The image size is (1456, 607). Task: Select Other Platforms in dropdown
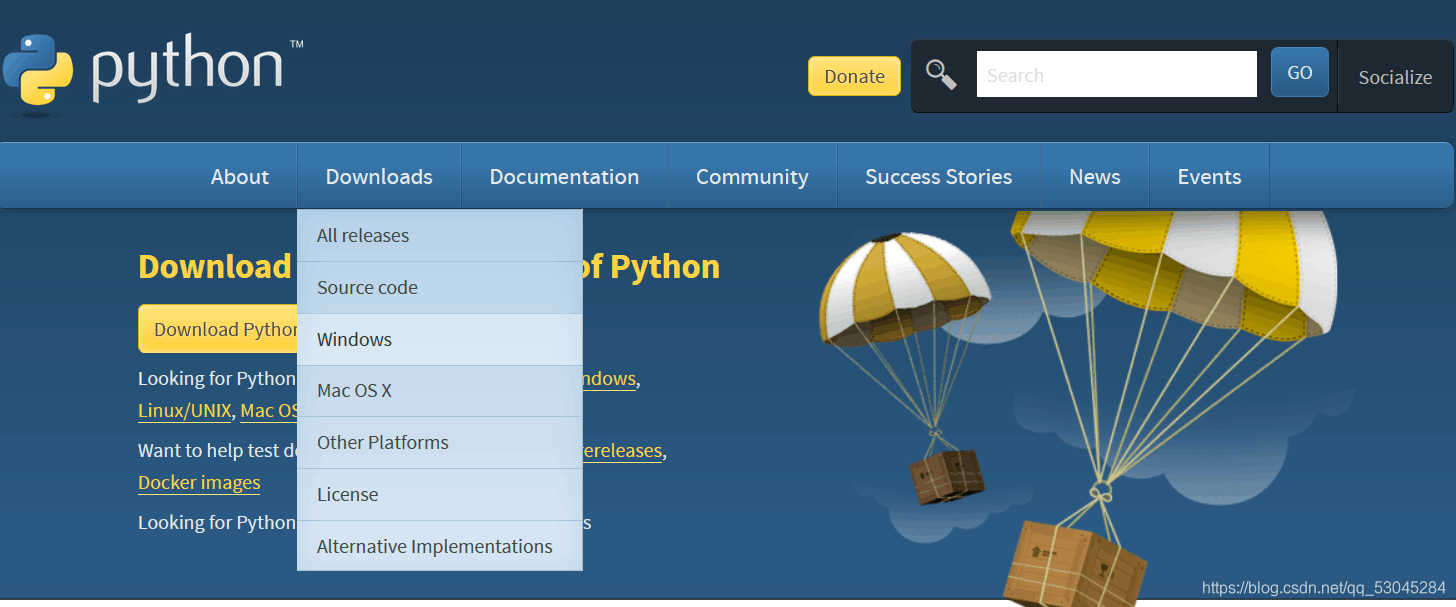click(x=440, y=443)
